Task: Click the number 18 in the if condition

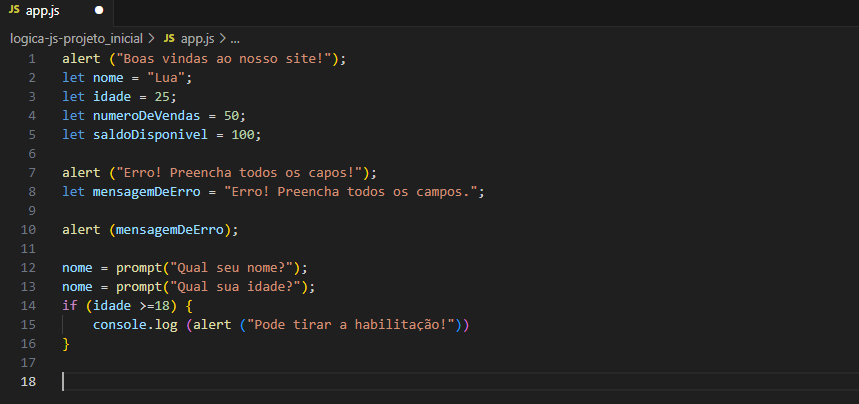Action: click(162, 305)
